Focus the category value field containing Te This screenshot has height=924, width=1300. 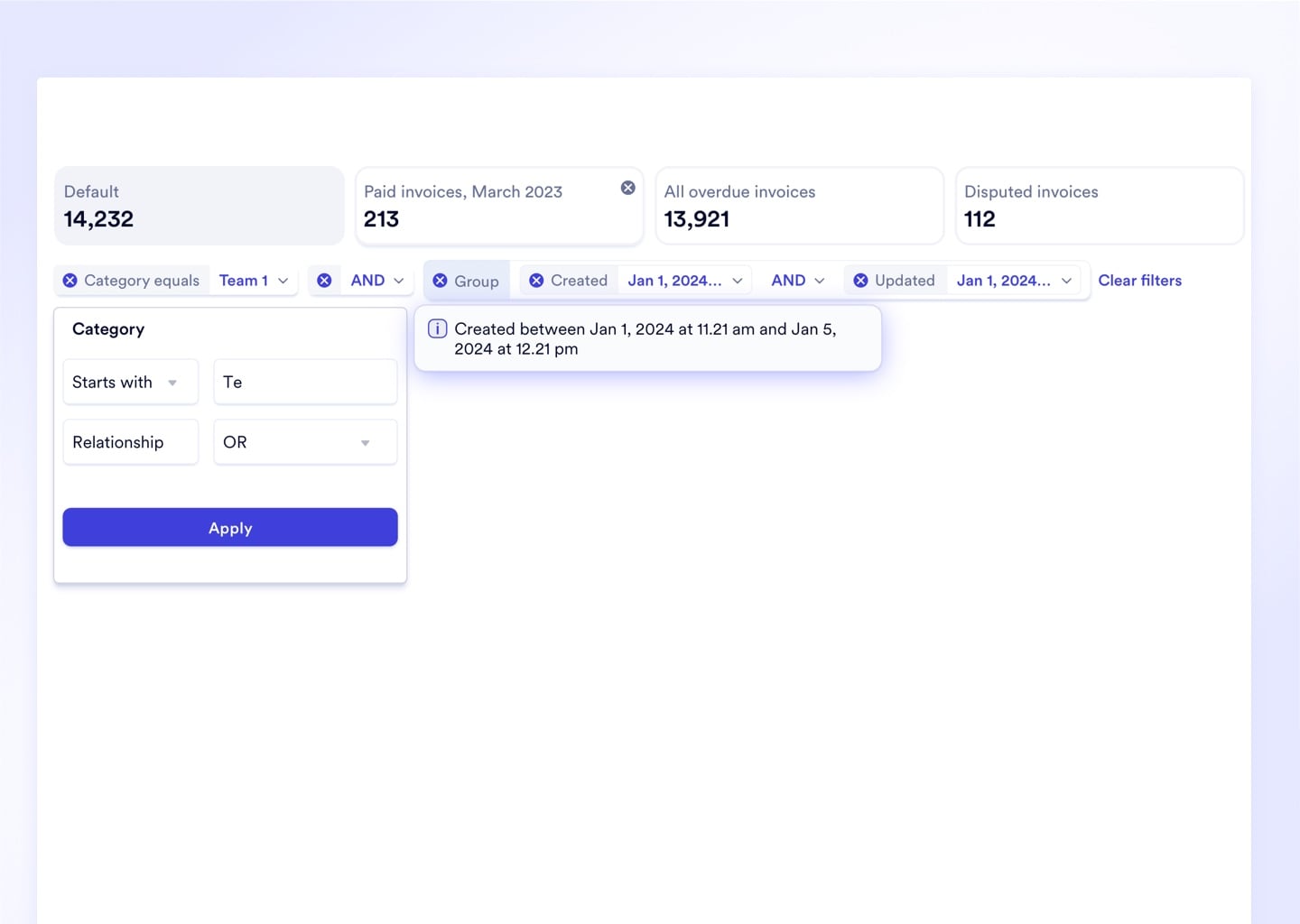coord(305,382)
